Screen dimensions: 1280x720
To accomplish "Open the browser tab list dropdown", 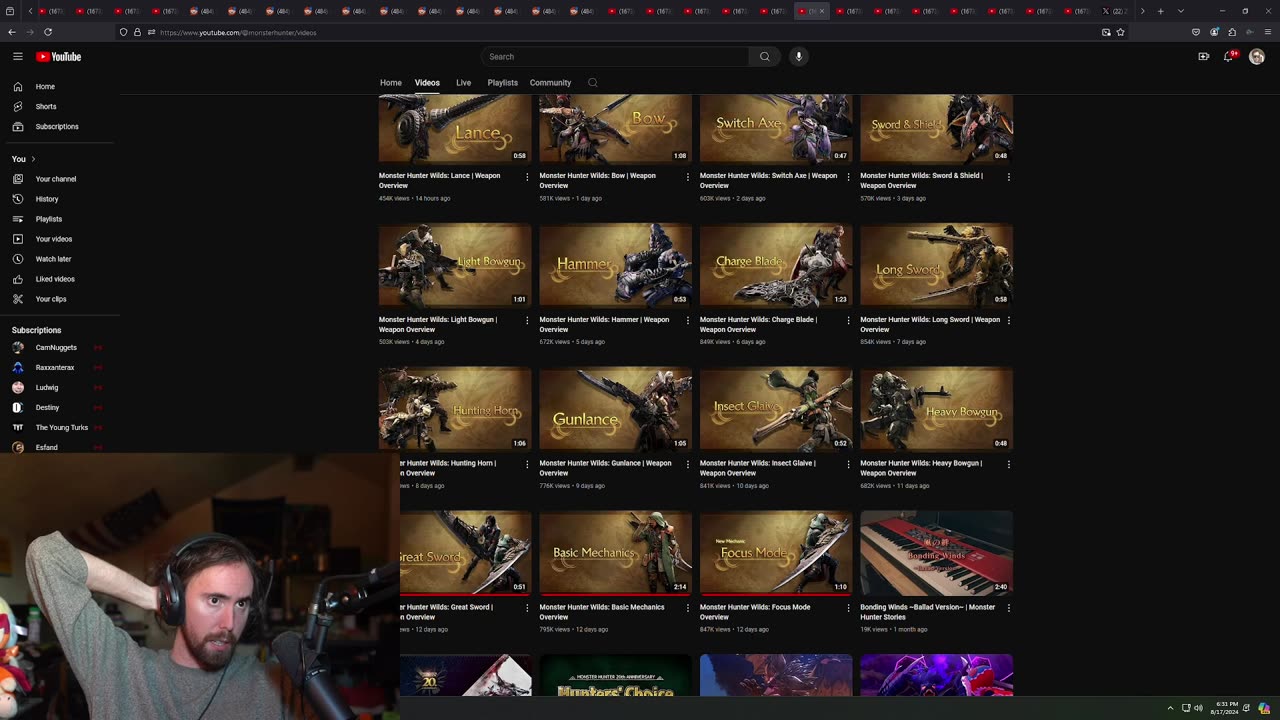I will pos(1181,11).
